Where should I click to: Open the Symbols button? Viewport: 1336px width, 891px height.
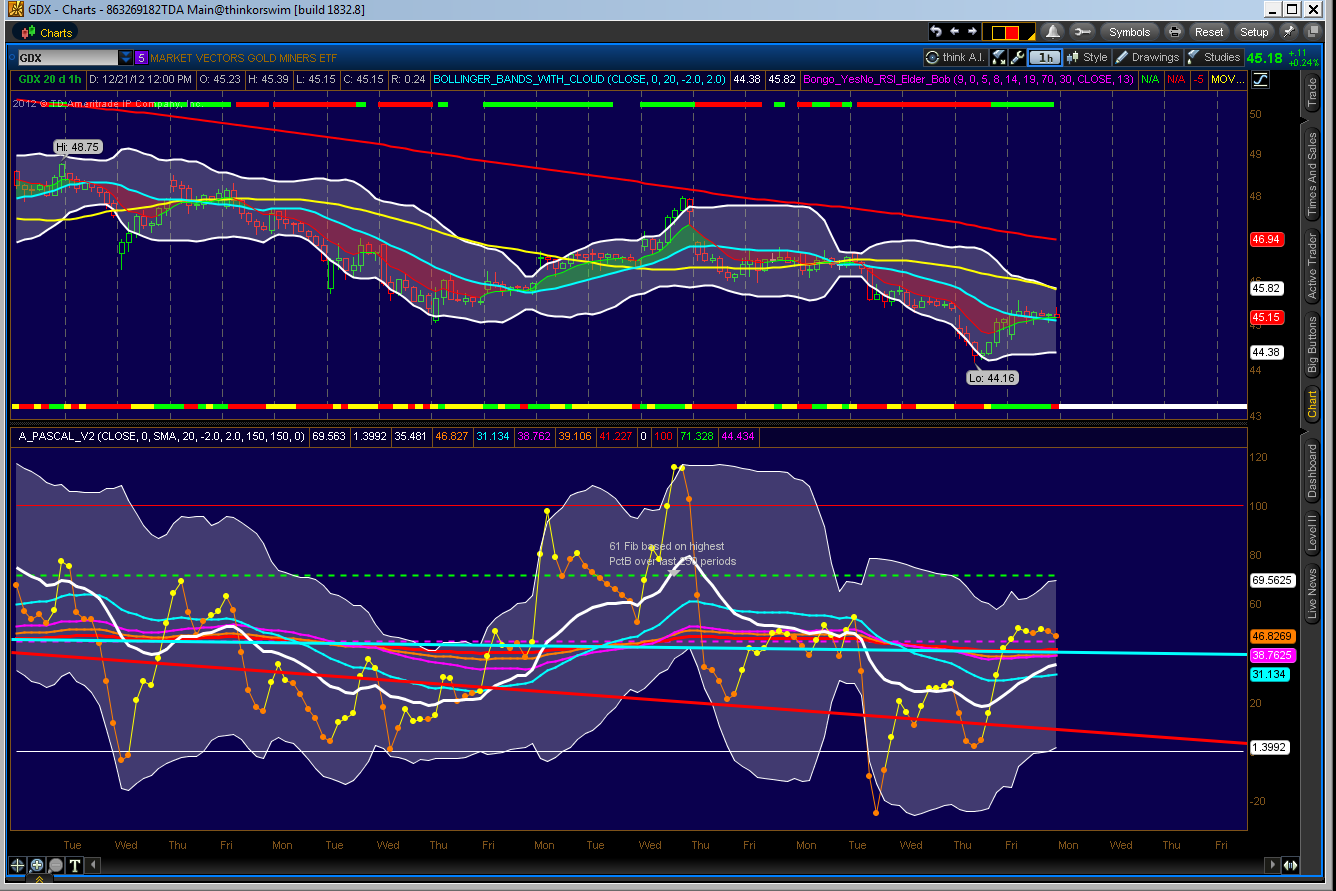point(1129,32)
